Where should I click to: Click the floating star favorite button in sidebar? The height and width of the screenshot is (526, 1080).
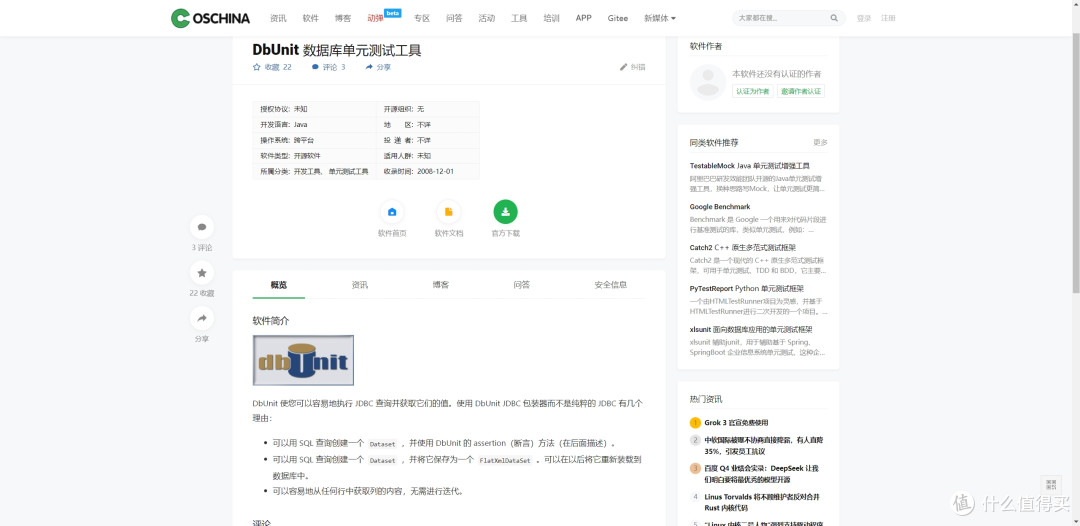[202, 273]
